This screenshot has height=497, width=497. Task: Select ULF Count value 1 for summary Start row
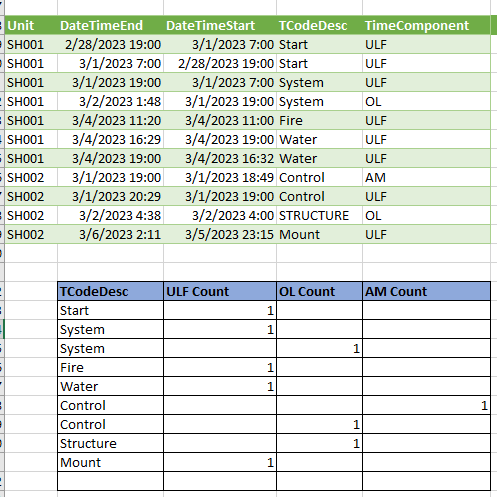220,310
